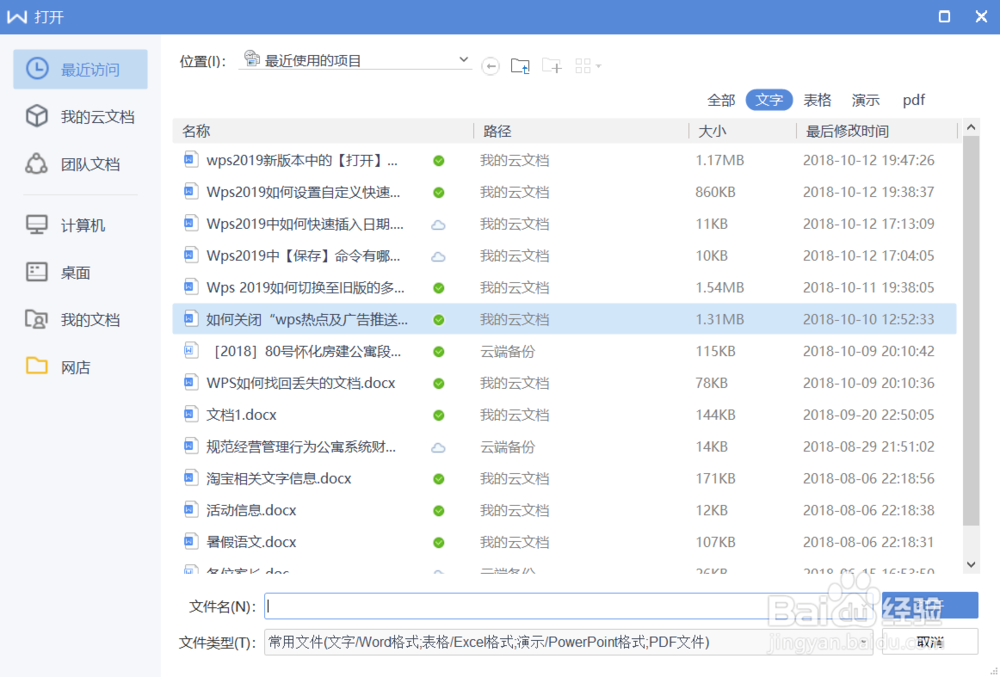Switch to the 演示 filter tab

[x=865, y=100]
